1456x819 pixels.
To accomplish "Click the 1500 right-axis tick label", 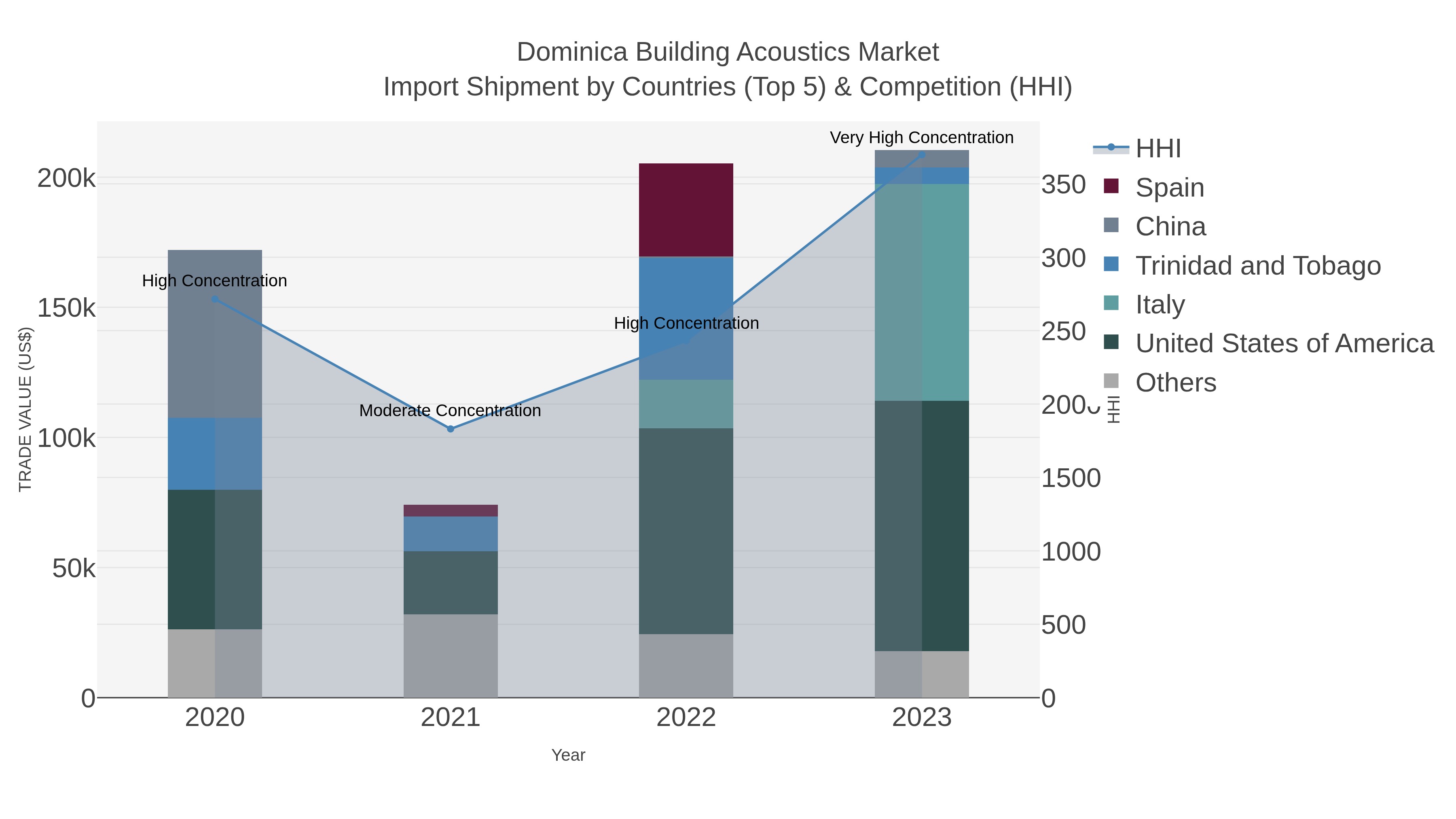I will [1071, 478].
